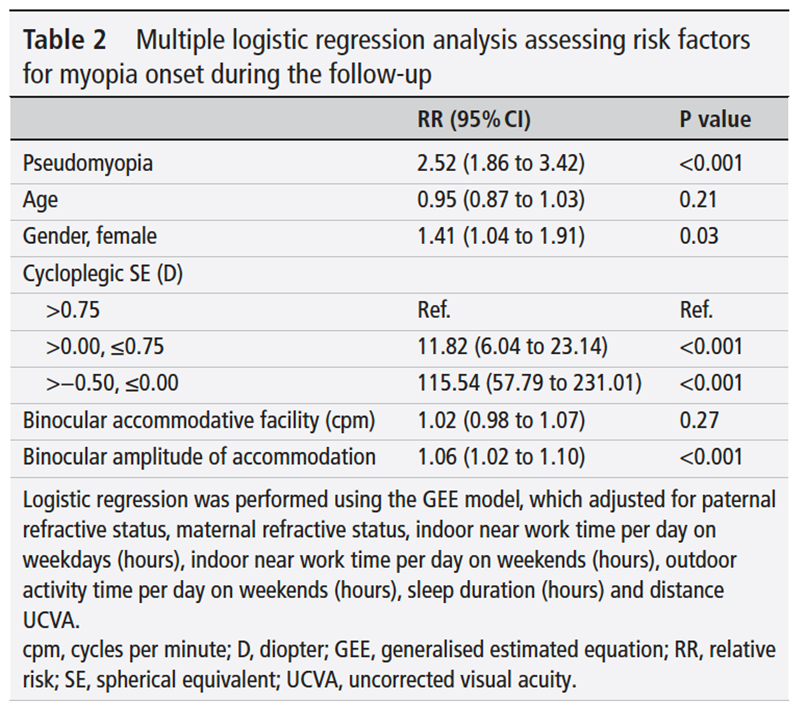The image size is (806, 702).
Task: Select the "Age" row label
Action: tap(41, 199)
